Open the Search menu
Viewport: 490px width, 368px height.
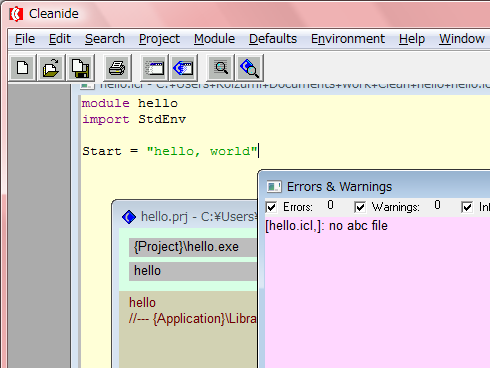coord(105,39)
